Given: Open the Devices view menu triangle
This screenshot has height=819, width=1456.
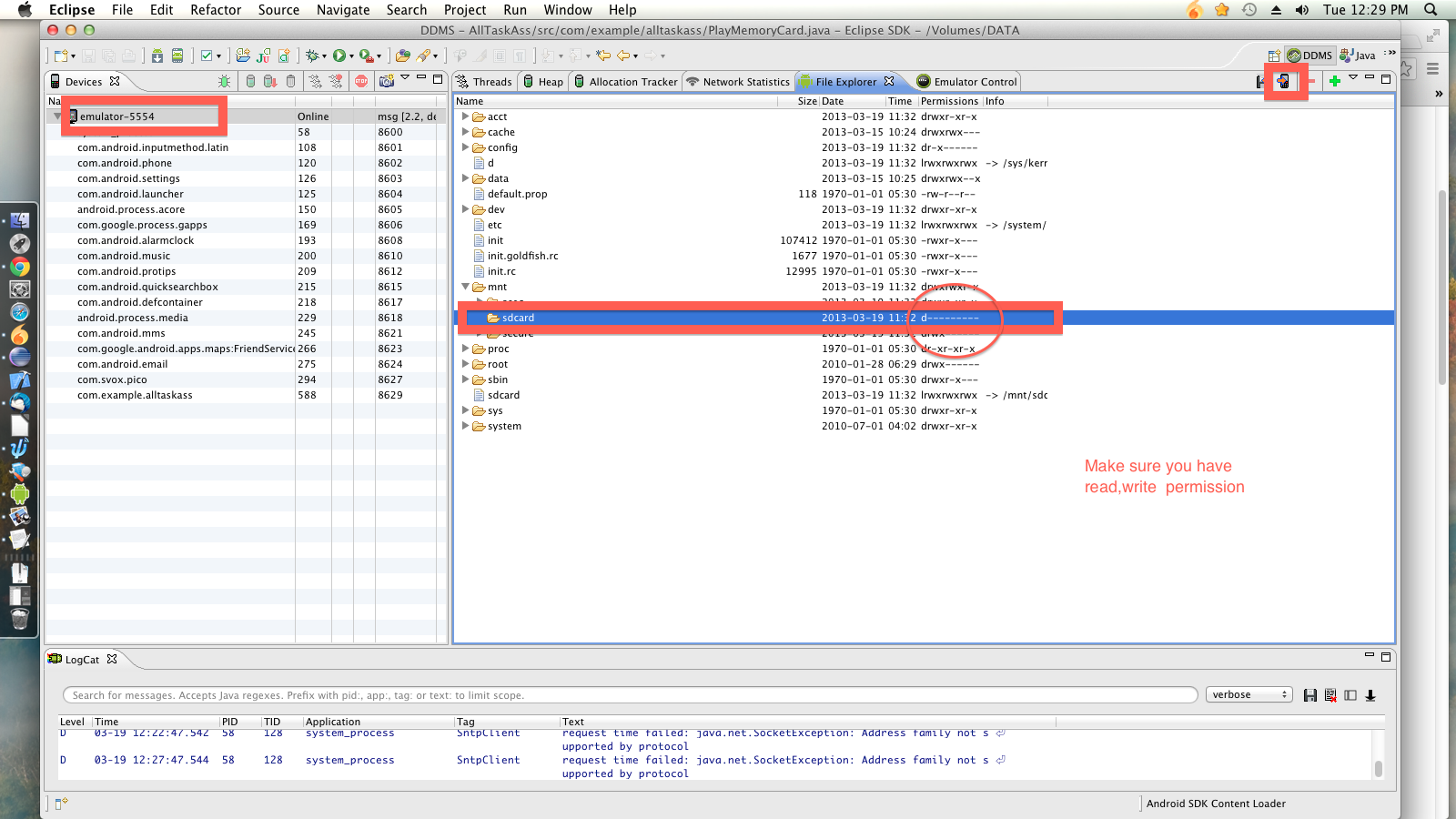Looking at the screenshot, I should point(405,78).
